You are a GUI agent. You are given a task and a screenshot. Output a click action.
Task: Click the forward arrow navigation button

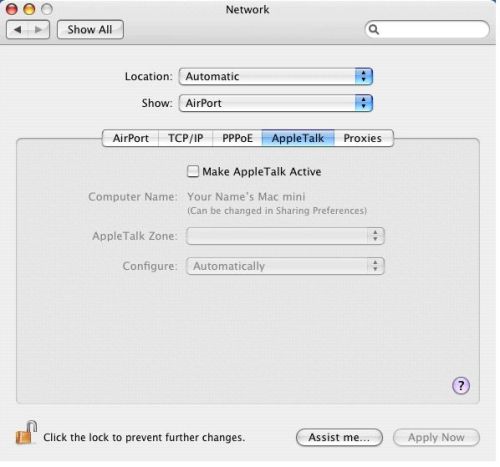(39, 30)
